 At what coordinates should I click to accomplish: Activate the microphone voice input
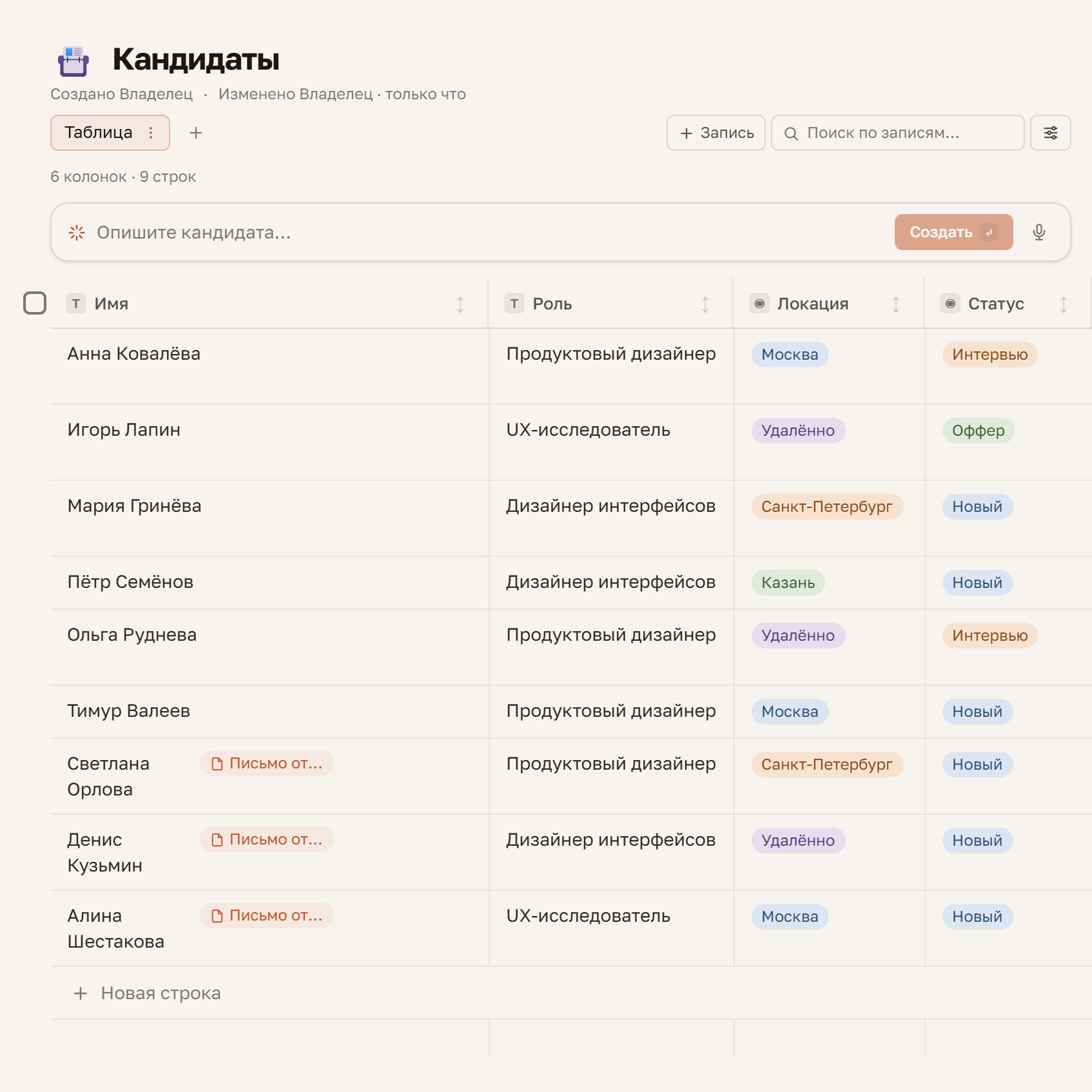click(1039, 232)
